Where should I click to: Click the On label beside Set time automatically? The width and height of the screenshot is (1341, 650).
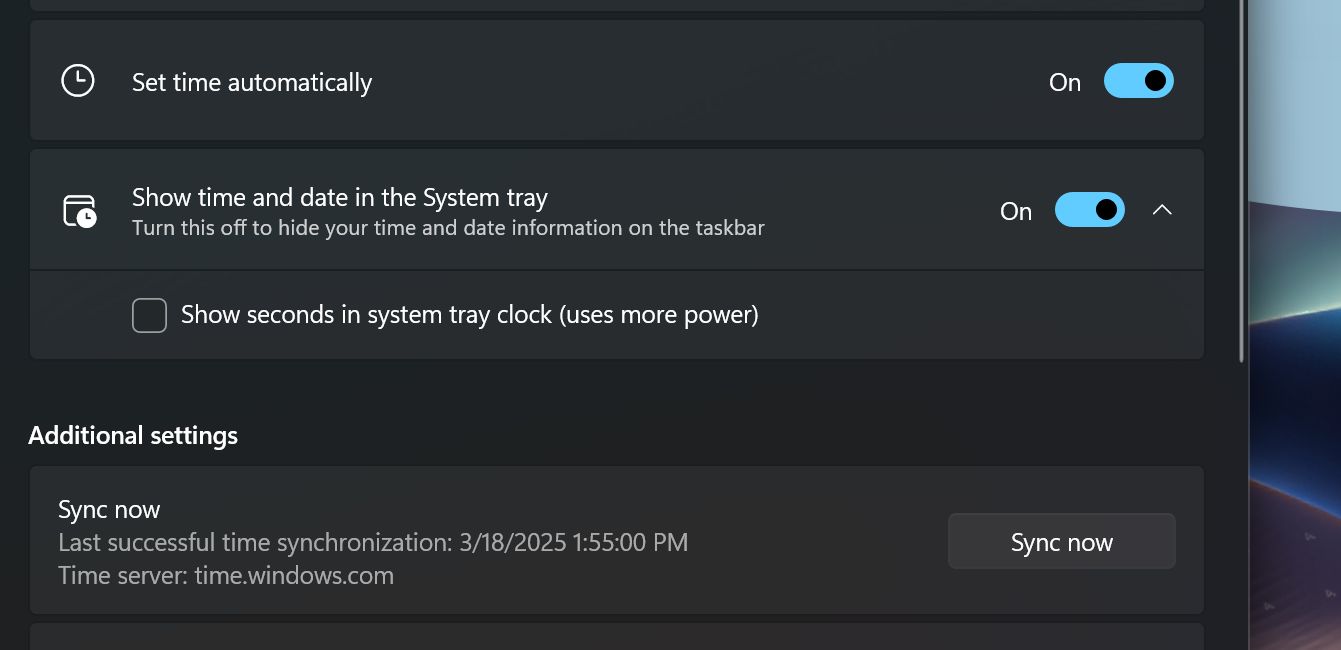[x=1064, y=82]
